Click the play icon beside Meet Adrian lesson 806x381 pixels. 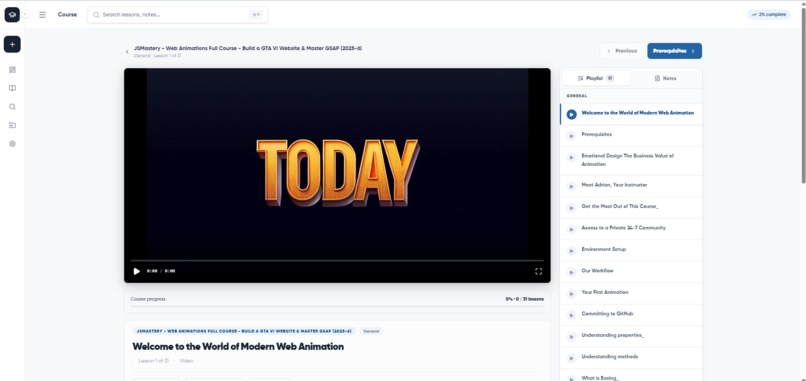(x=571, y=186)
